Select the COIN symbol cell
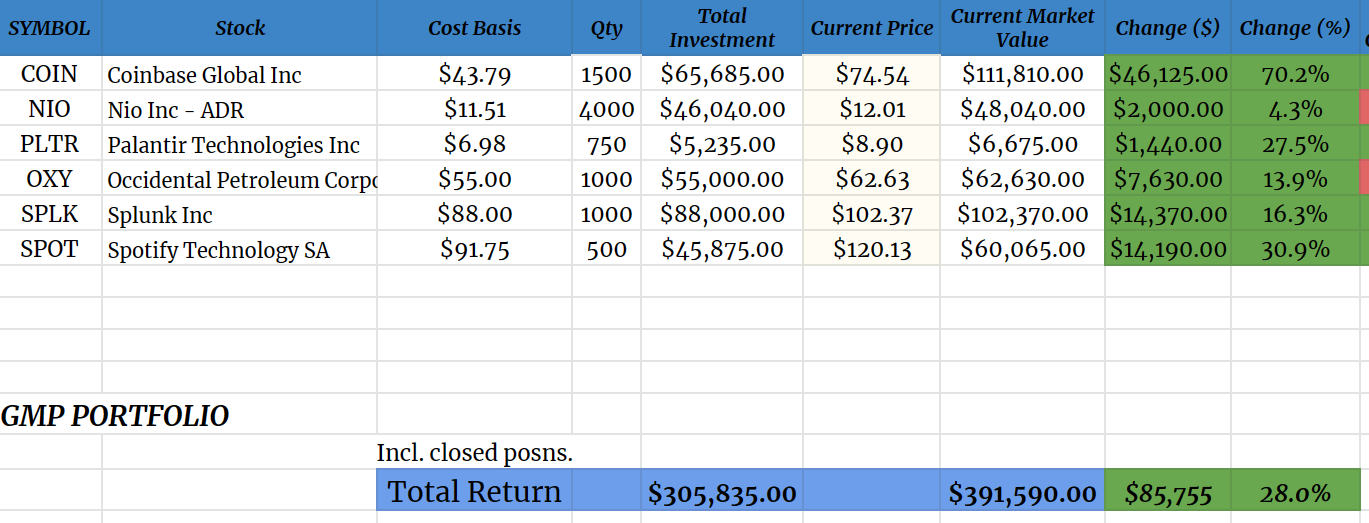Screen dimensions: 1369x523 click(50, 74)
